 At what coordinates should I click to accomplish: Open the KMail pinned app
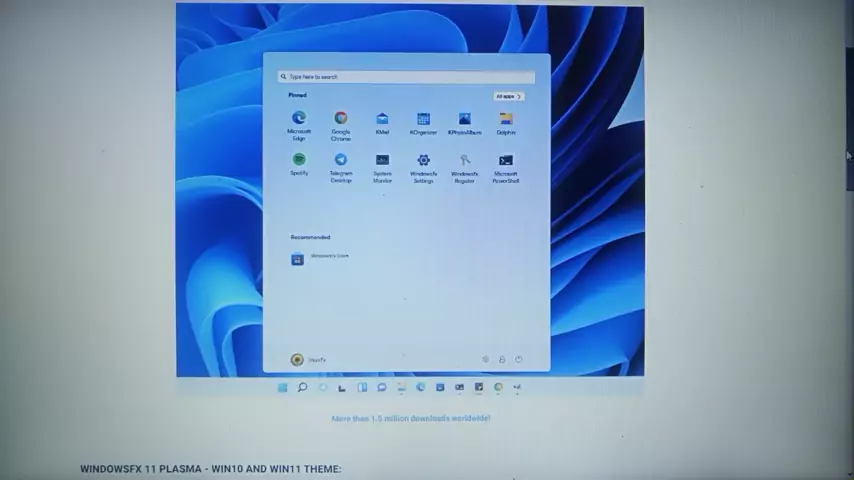[x=382, y=123]
